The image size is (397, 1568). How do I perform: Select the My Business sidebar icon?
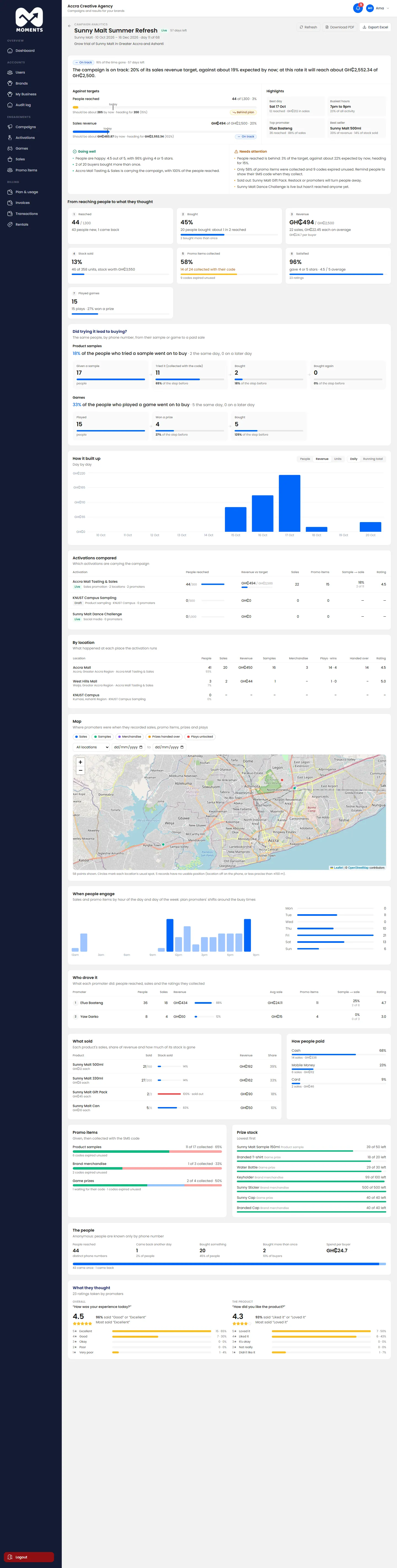coord(10,94)
